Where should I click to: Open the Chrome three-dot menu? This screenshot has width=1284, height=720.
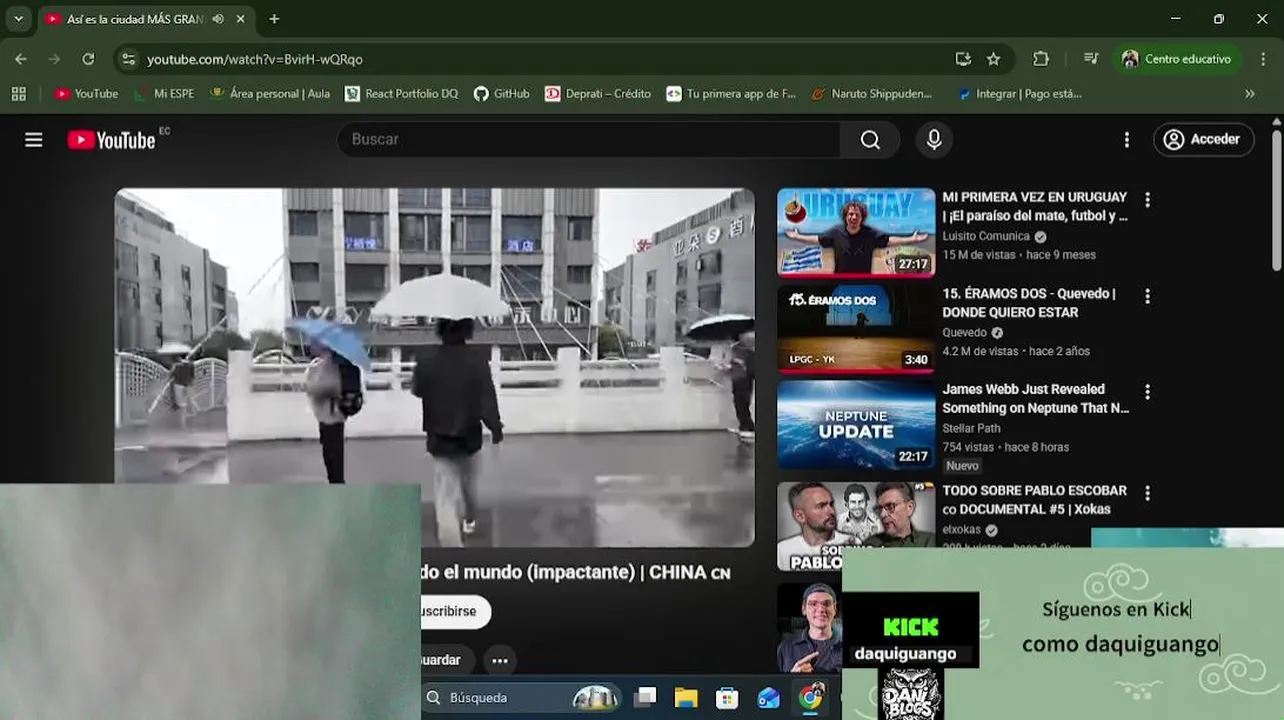point(1264,59)
